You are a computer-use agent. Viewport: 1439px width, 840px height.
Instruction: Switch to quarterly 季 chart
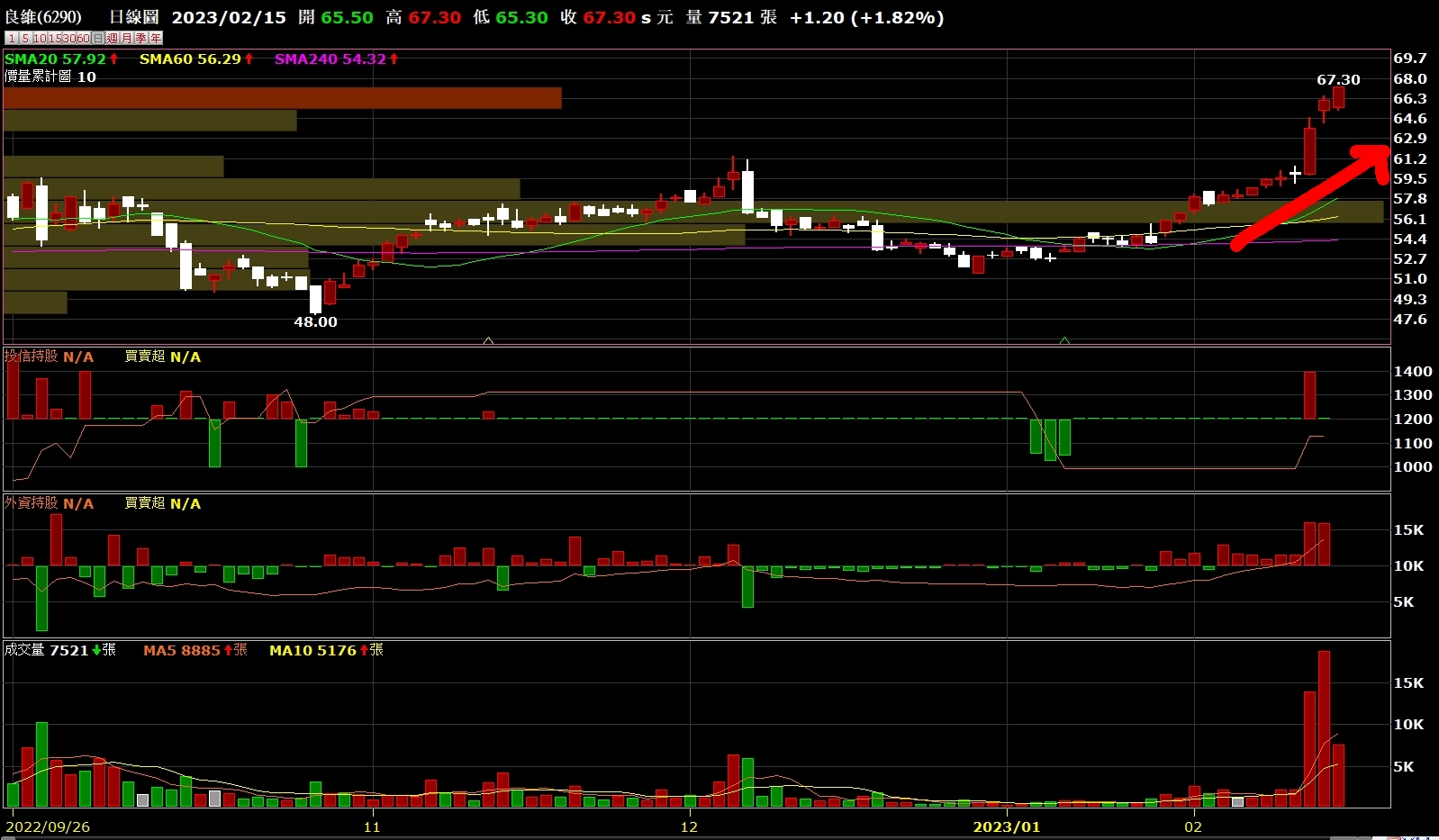[x=141, y=38]
